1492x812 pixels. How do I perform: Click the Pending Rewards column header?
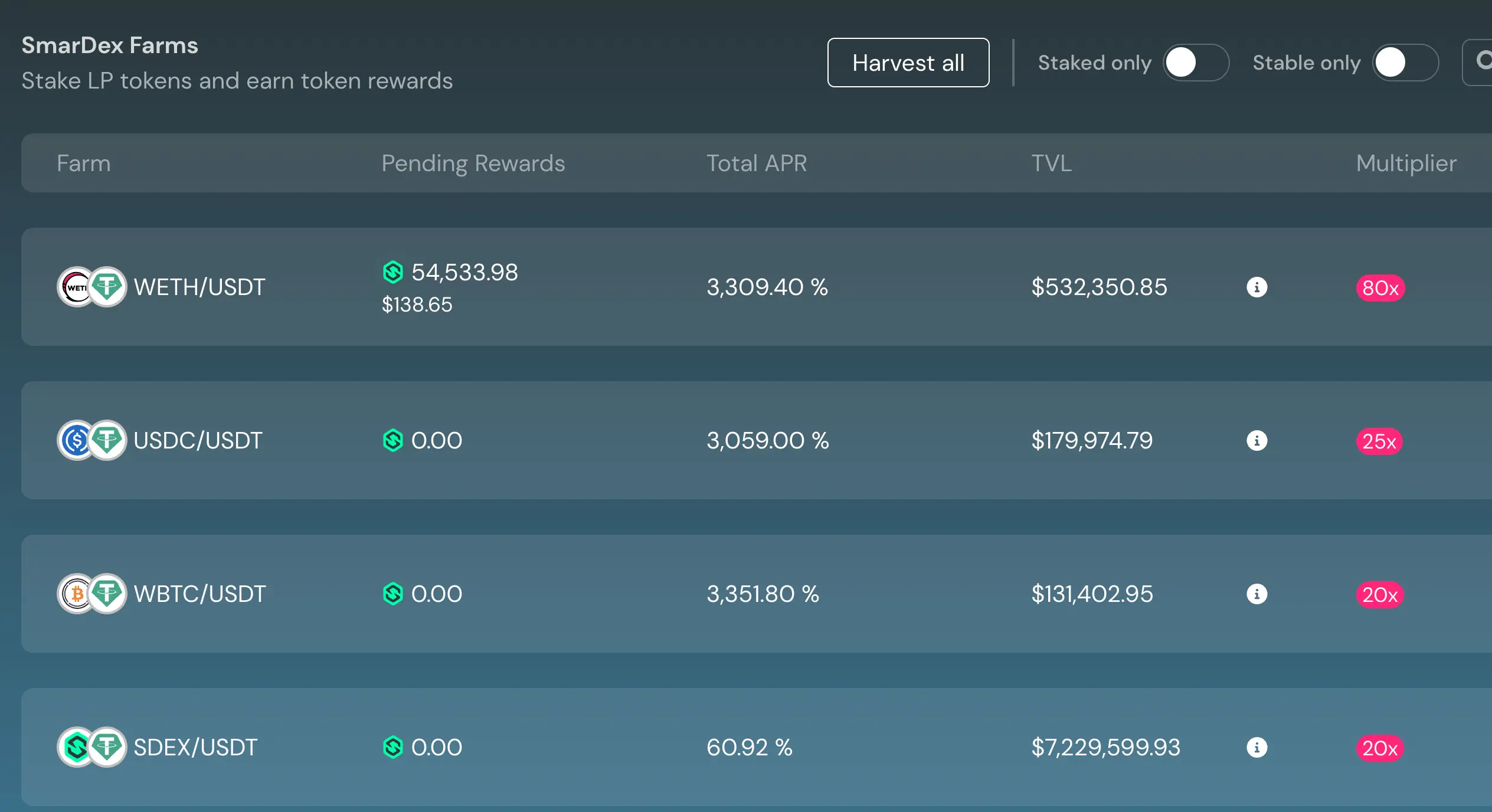coord(473,163)
